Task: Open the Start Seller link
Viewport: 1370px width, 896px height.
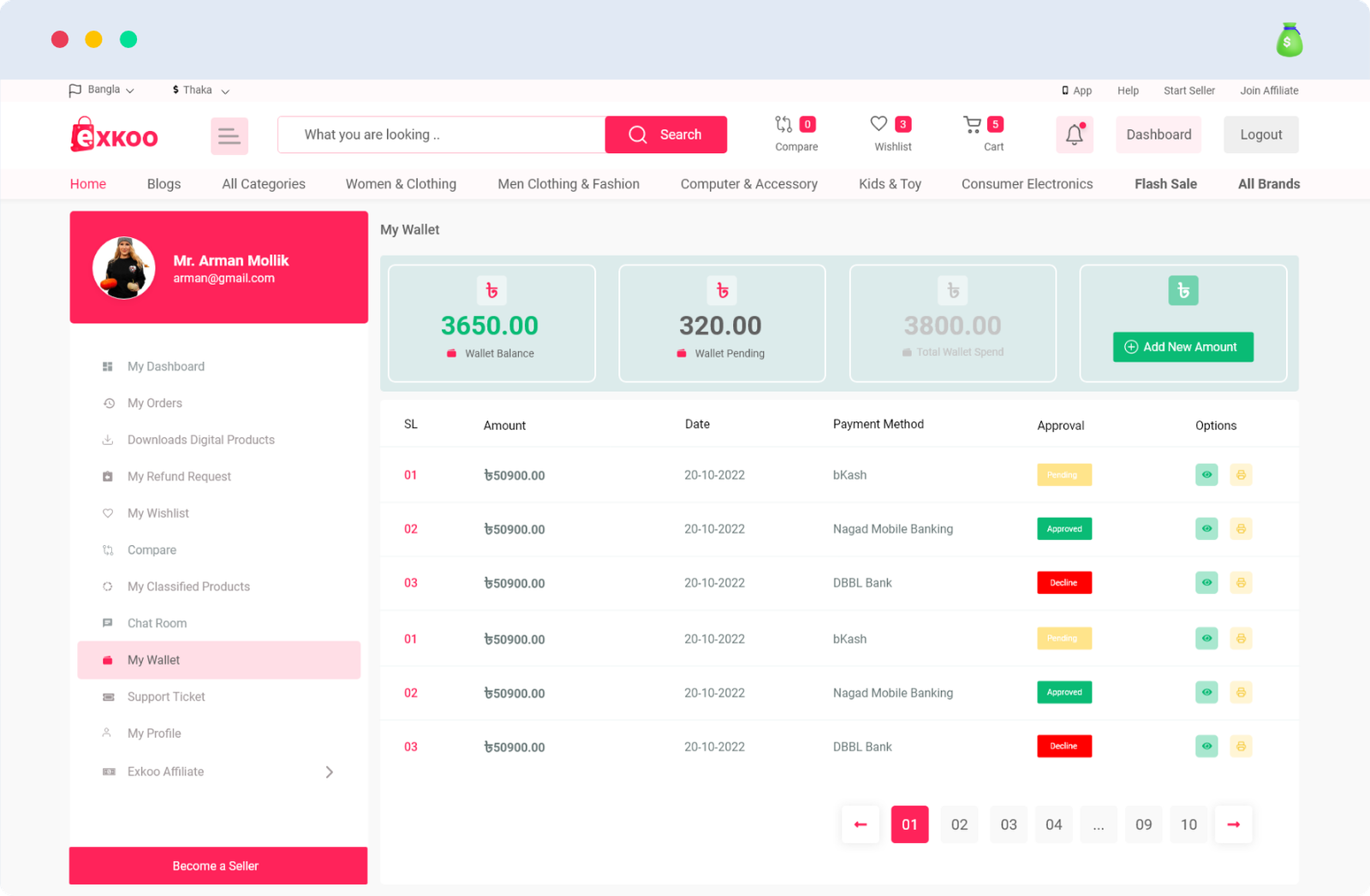Action: click(1189, 91)
